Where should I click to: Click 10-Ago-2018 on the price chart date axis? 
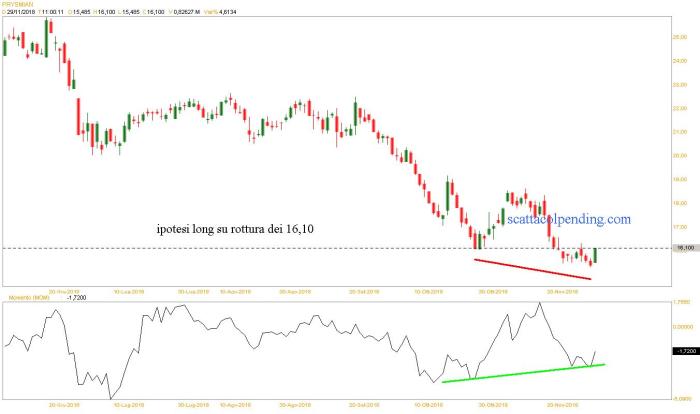click(235, 292)
